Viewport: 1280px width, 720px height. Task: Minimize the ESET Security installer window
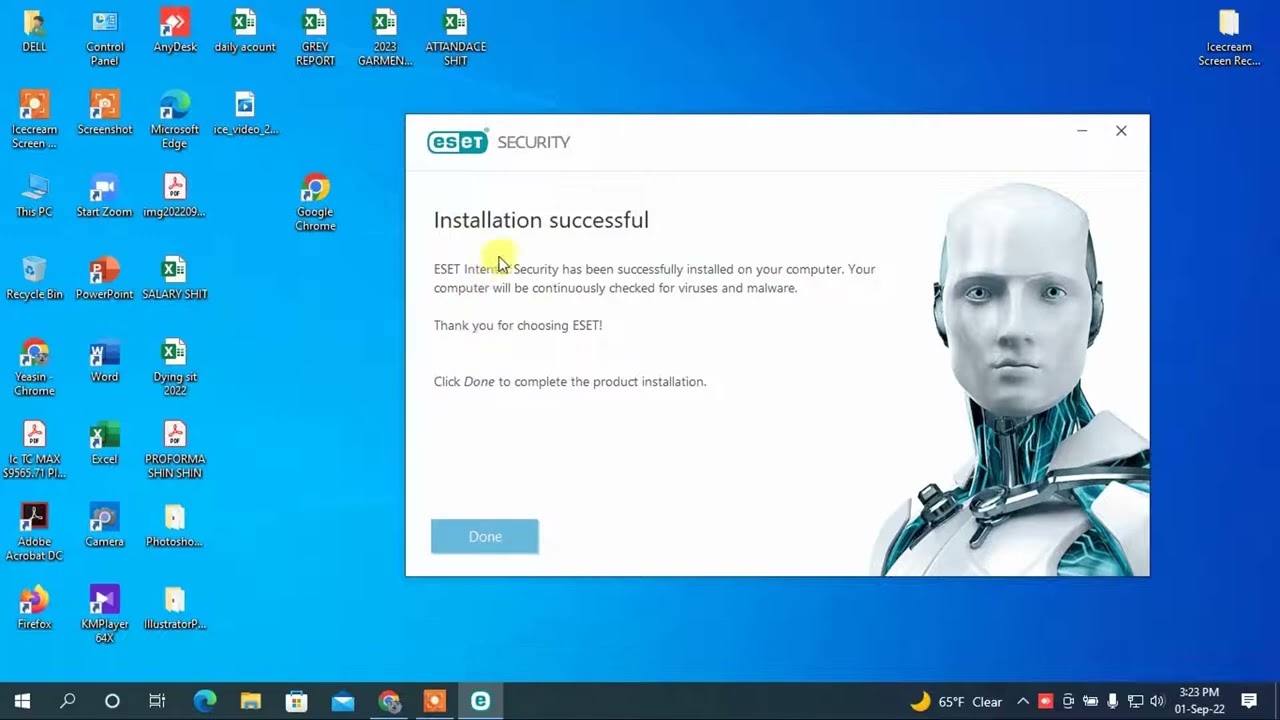[x=1082, y=131]
